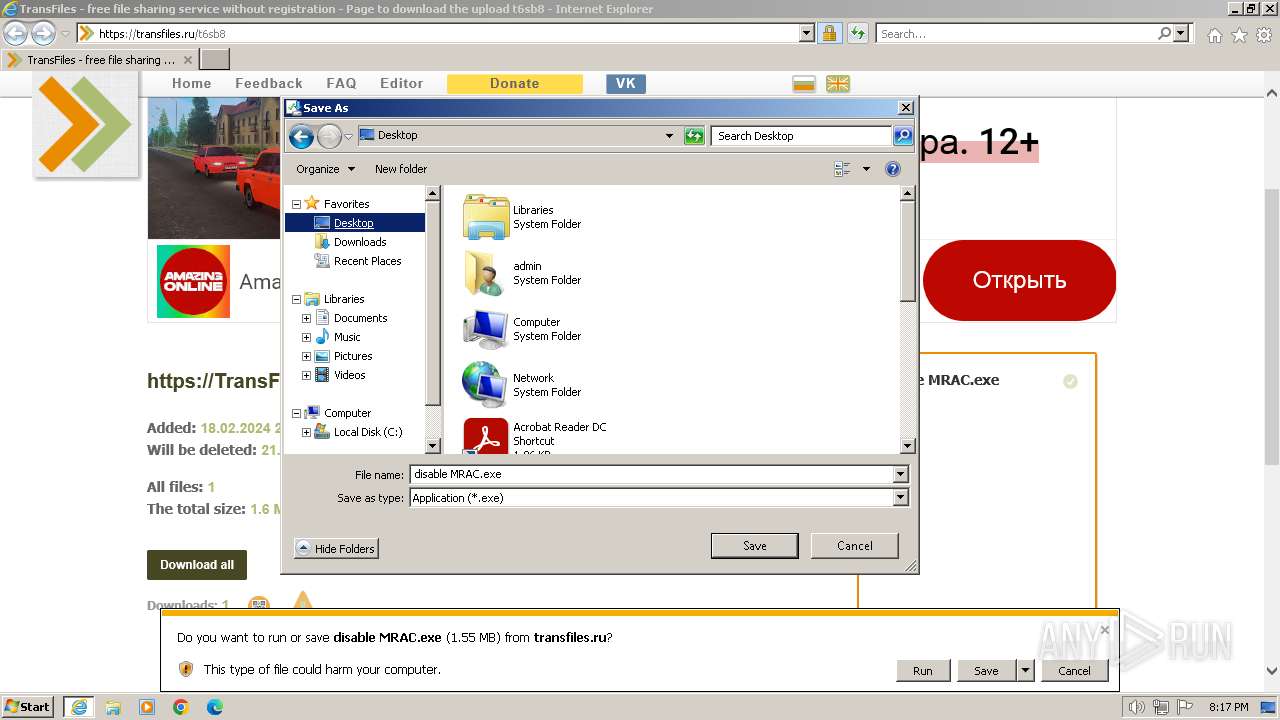Select the Network system folder item

point(522,385)
